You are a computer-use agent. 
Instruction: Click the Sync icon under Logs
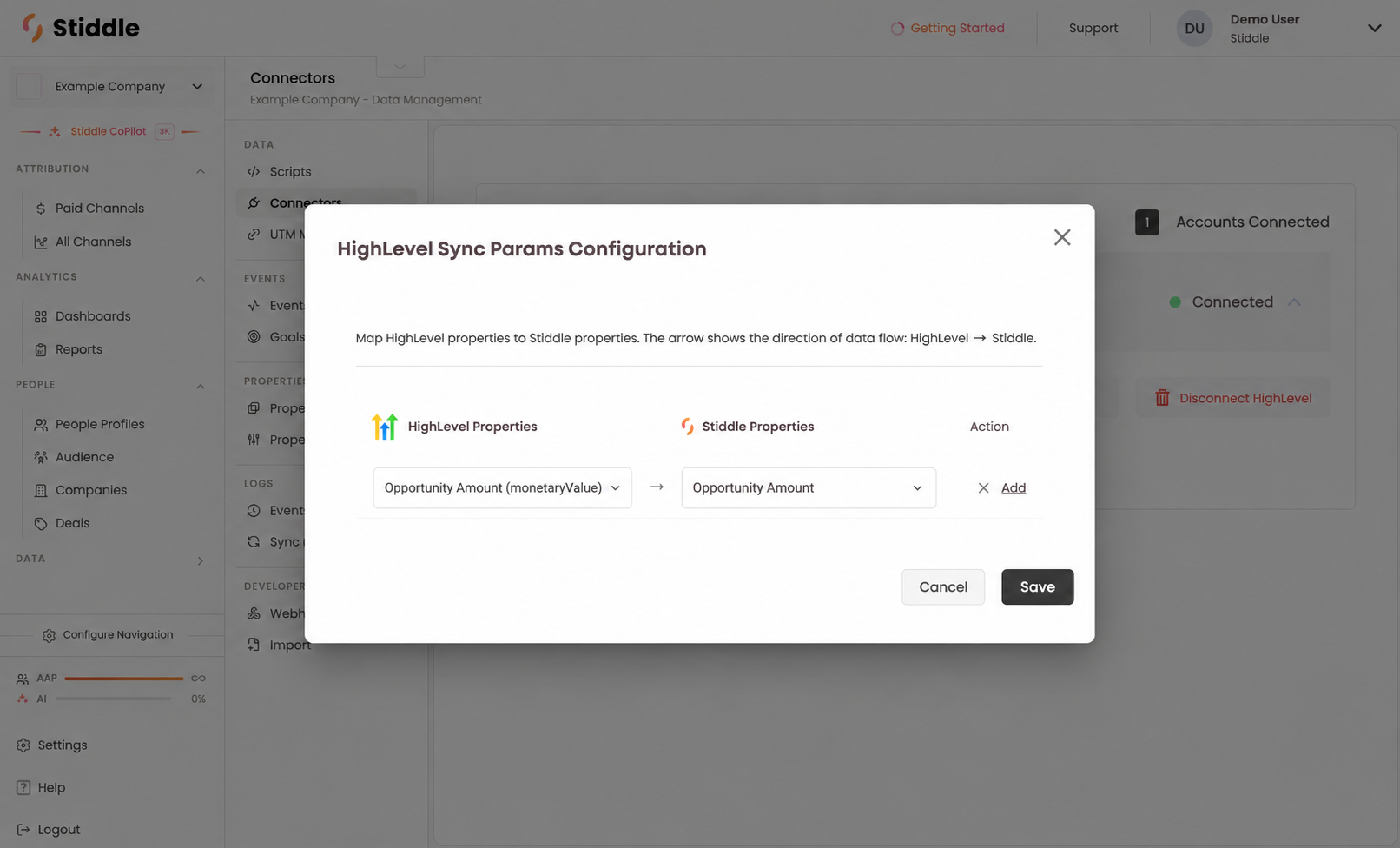[254, 542]
